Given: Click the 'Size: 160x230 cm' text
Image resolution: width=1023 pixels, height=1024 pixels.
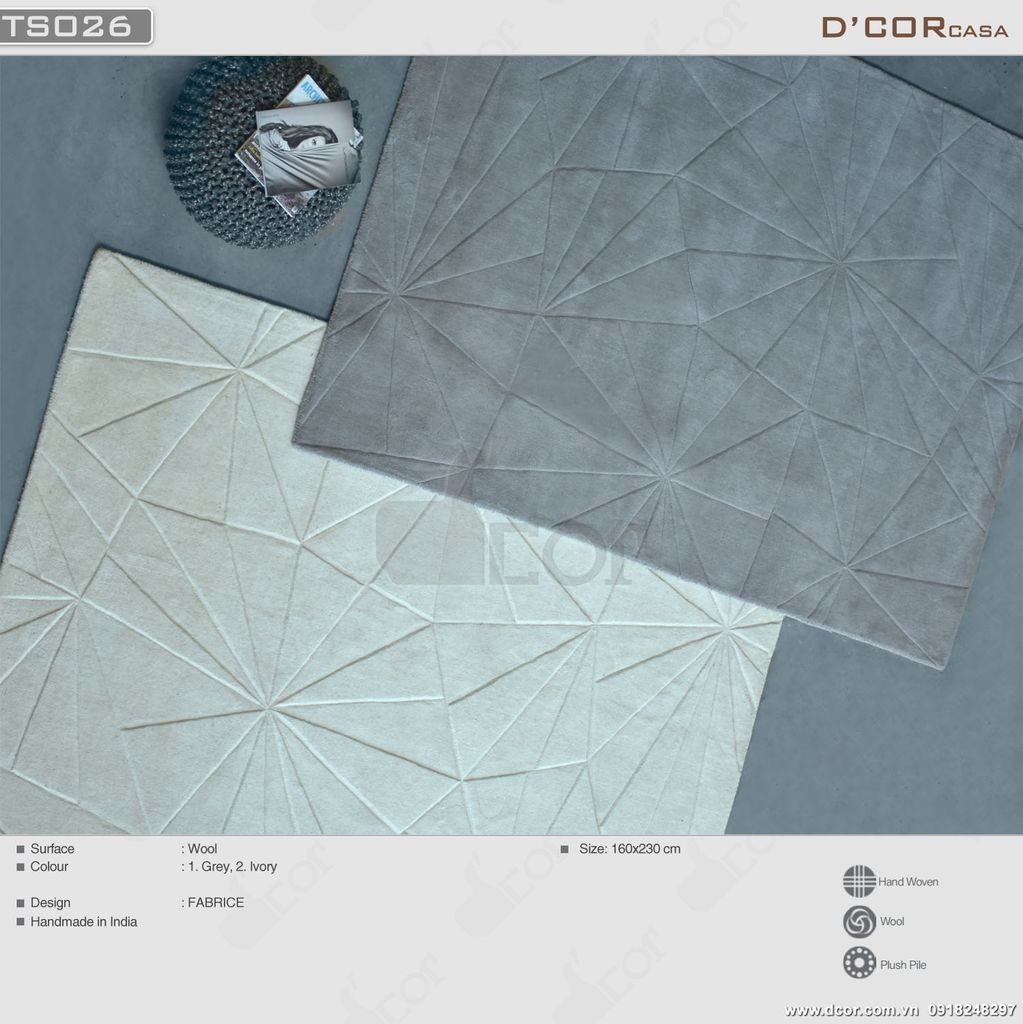Looking at the screenshot, I should [630, 848].
